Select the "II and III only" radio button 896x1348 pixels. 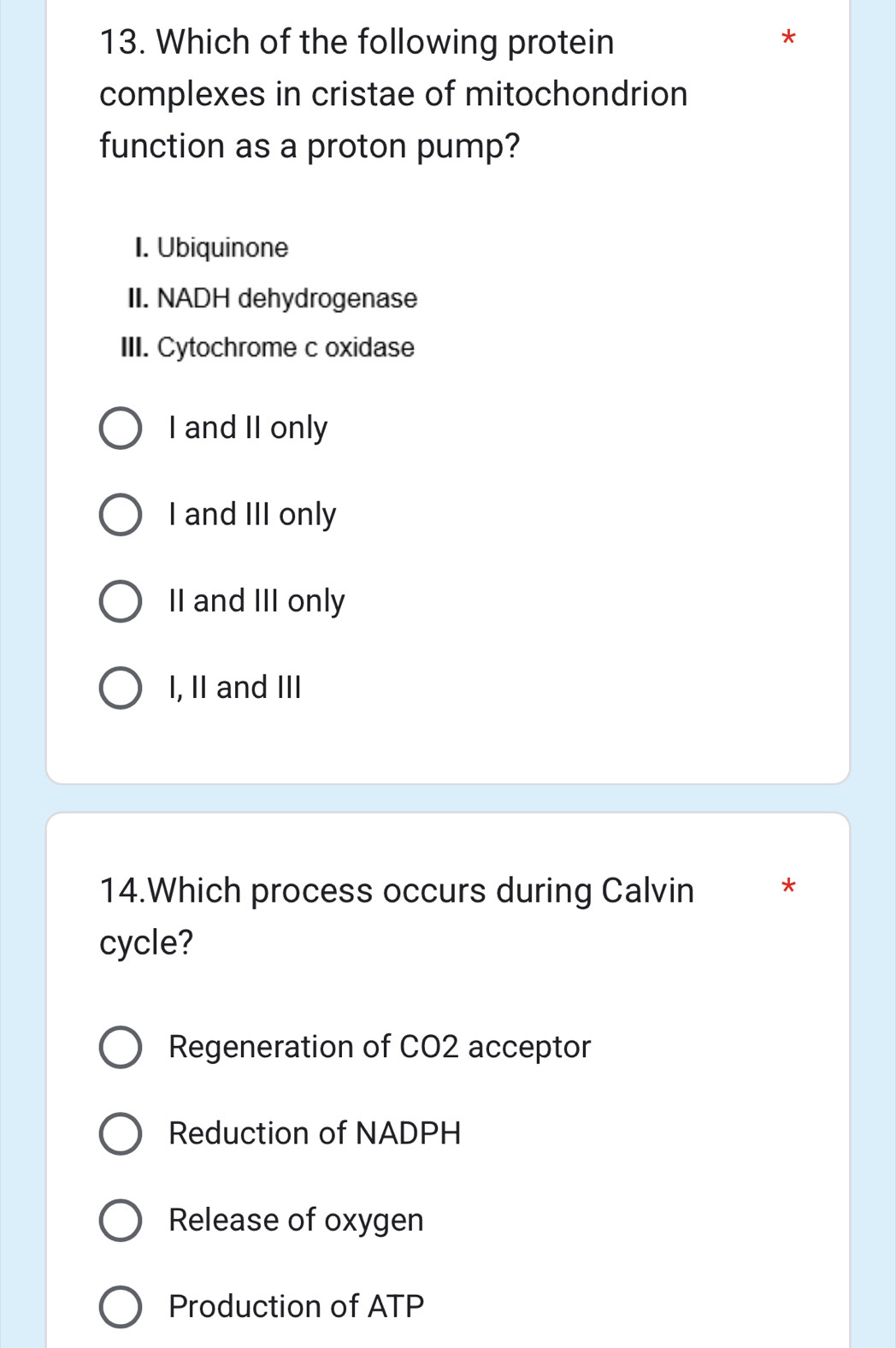click(121, 600)
